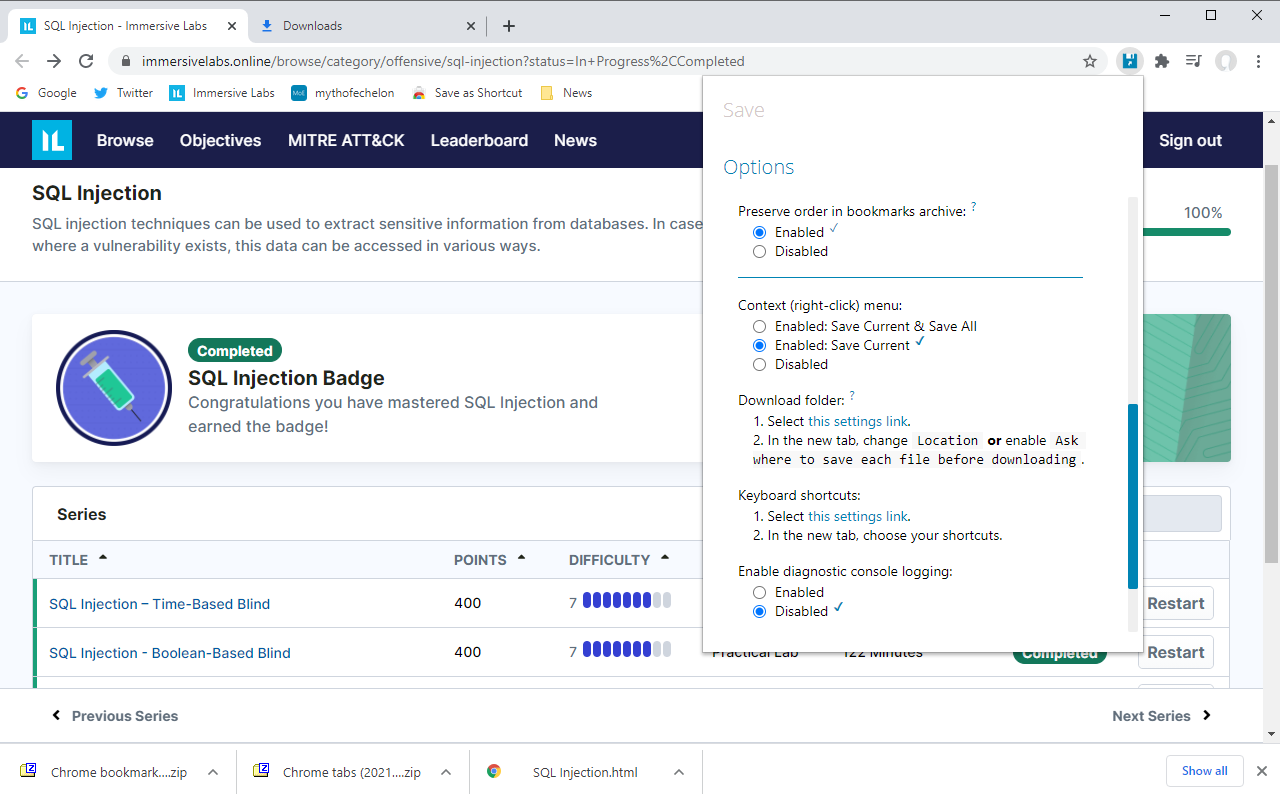Open the Leaderboard nav item
The width and height of the screenshot is (1280, 800).
point(479,140)
